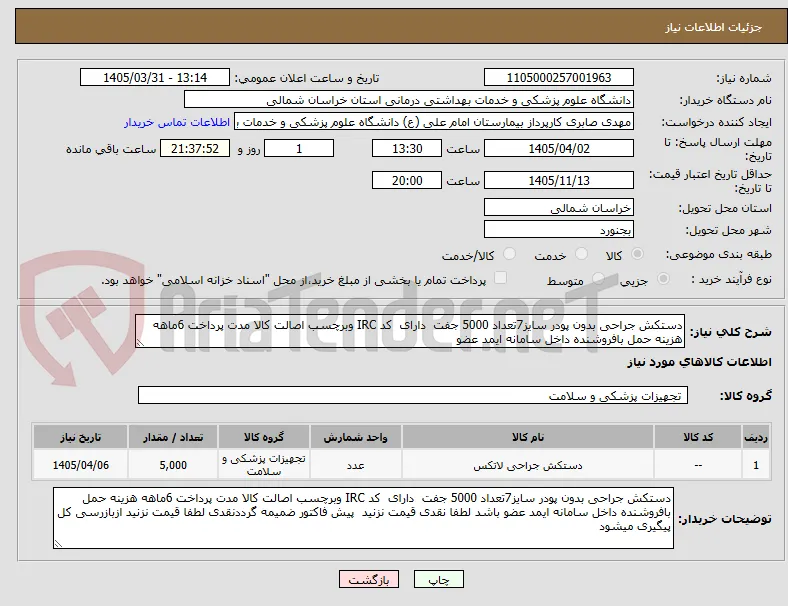This screenshot has height=606, width=788.
Task: Click the cell دستکش جراحی لاتکس
Action: (528, 465)
